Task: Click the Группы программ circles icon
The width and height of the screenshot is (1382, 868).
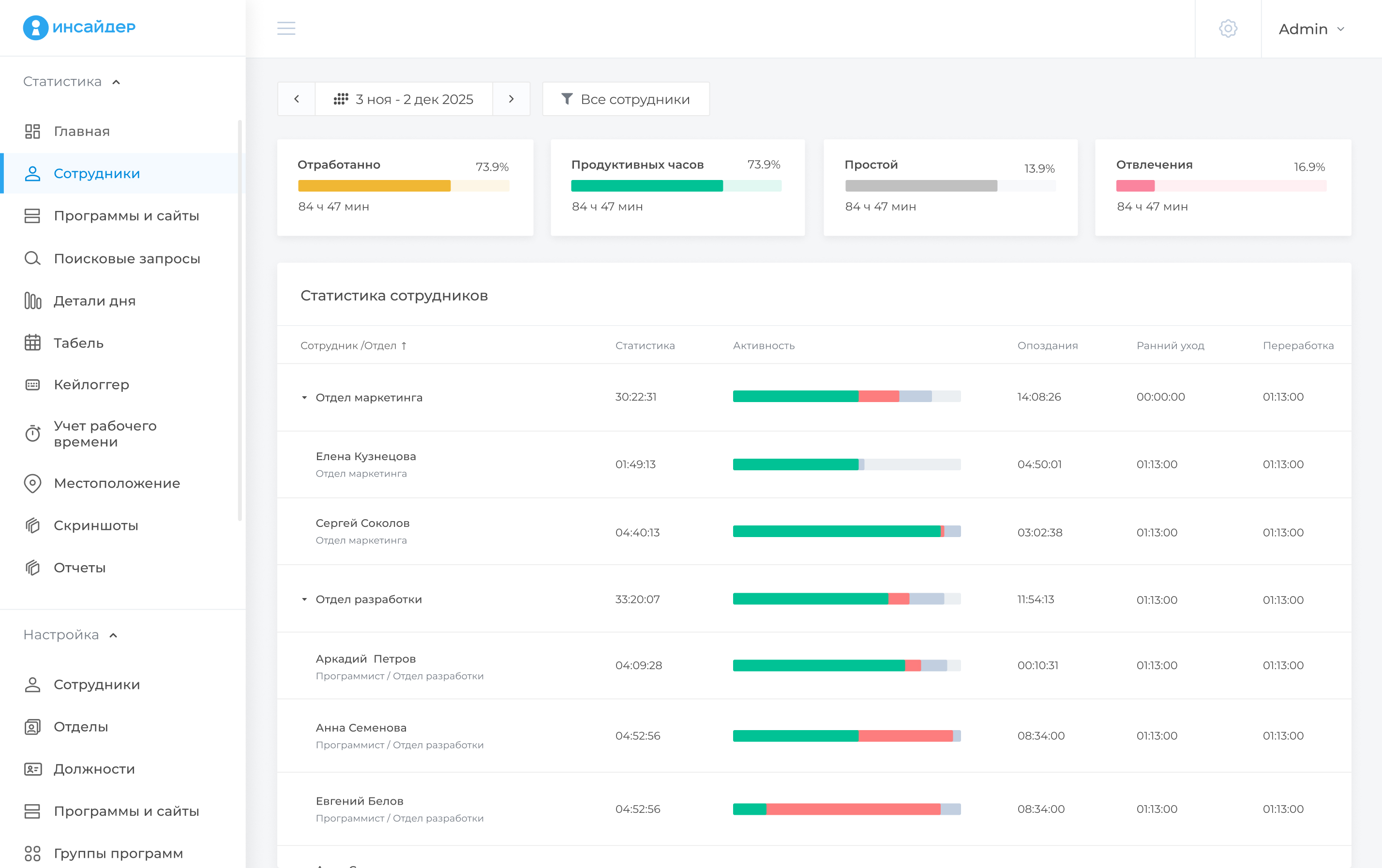Action: pyautogui.click(x=33, y=853)
